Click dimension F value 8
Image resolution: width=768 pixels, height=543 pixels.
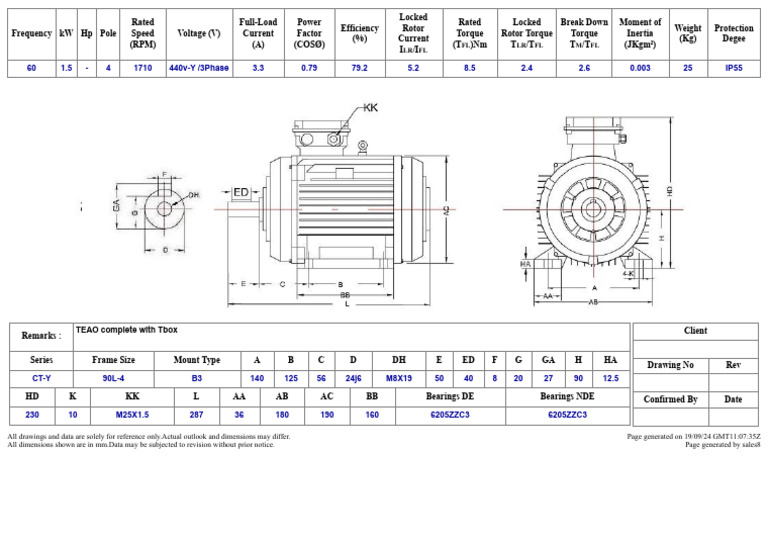(x=495, y=378)
